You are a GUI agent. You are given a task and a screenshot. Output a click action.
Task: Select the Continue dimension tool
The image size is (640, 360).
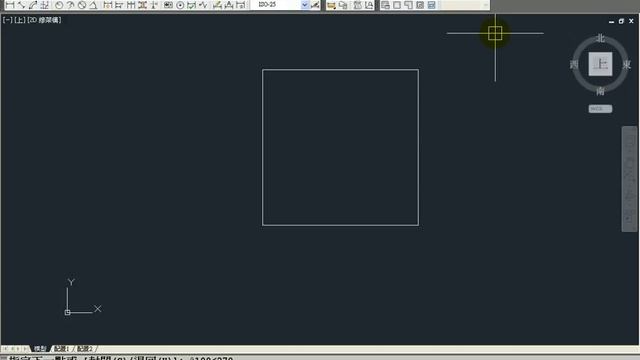coord(131,5)
